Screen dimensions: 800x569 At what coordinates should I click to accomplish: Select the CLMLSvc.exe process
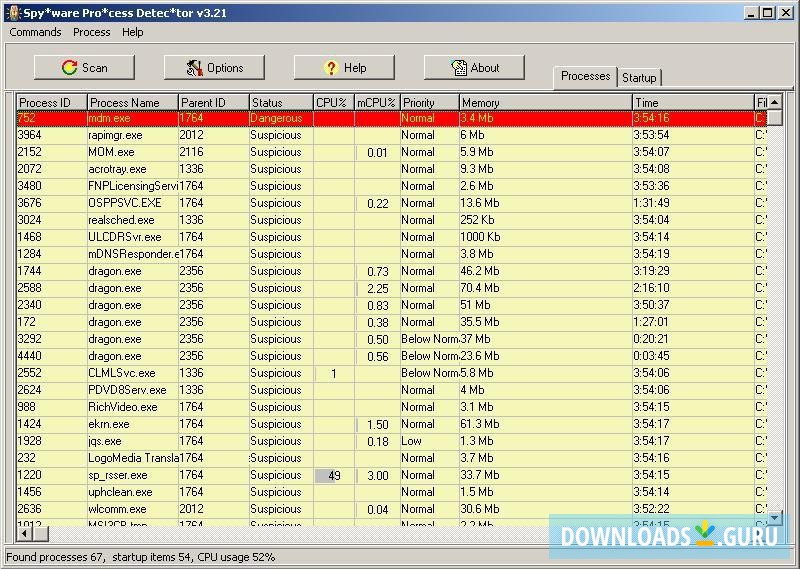pos(392,373)
